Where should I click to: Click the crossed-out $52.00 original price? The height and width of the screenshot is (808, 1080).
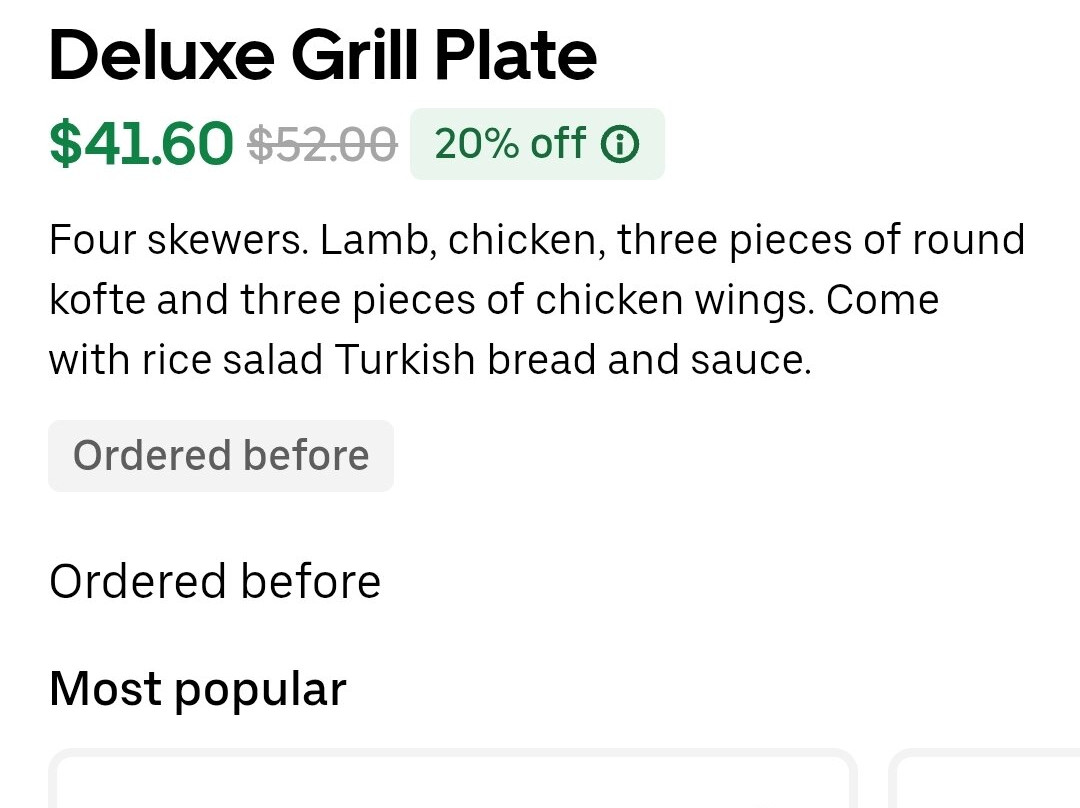[322, 145]
